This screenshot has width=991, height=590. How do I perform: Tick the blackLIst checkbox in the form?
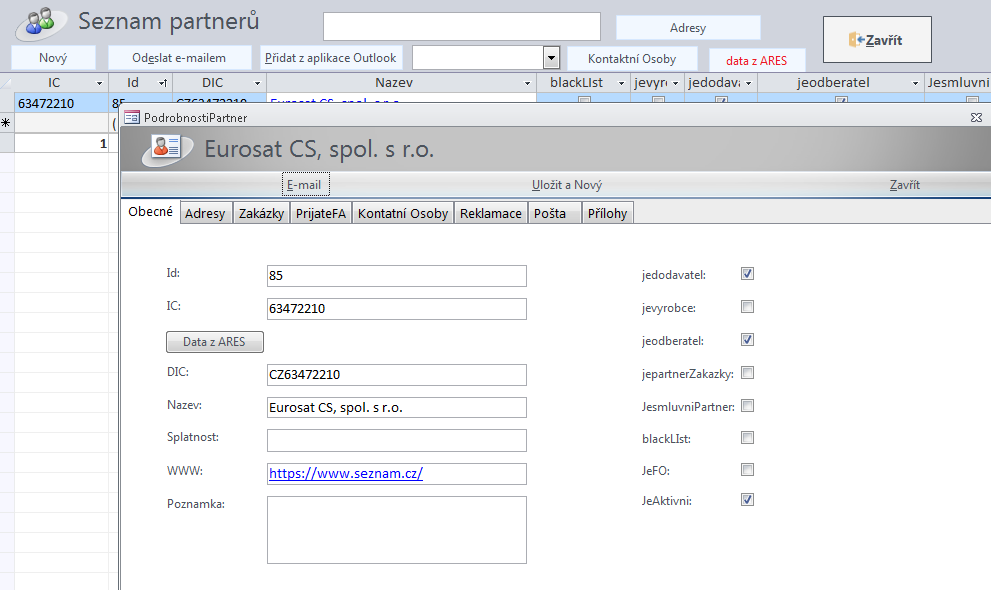coord(747,437)
